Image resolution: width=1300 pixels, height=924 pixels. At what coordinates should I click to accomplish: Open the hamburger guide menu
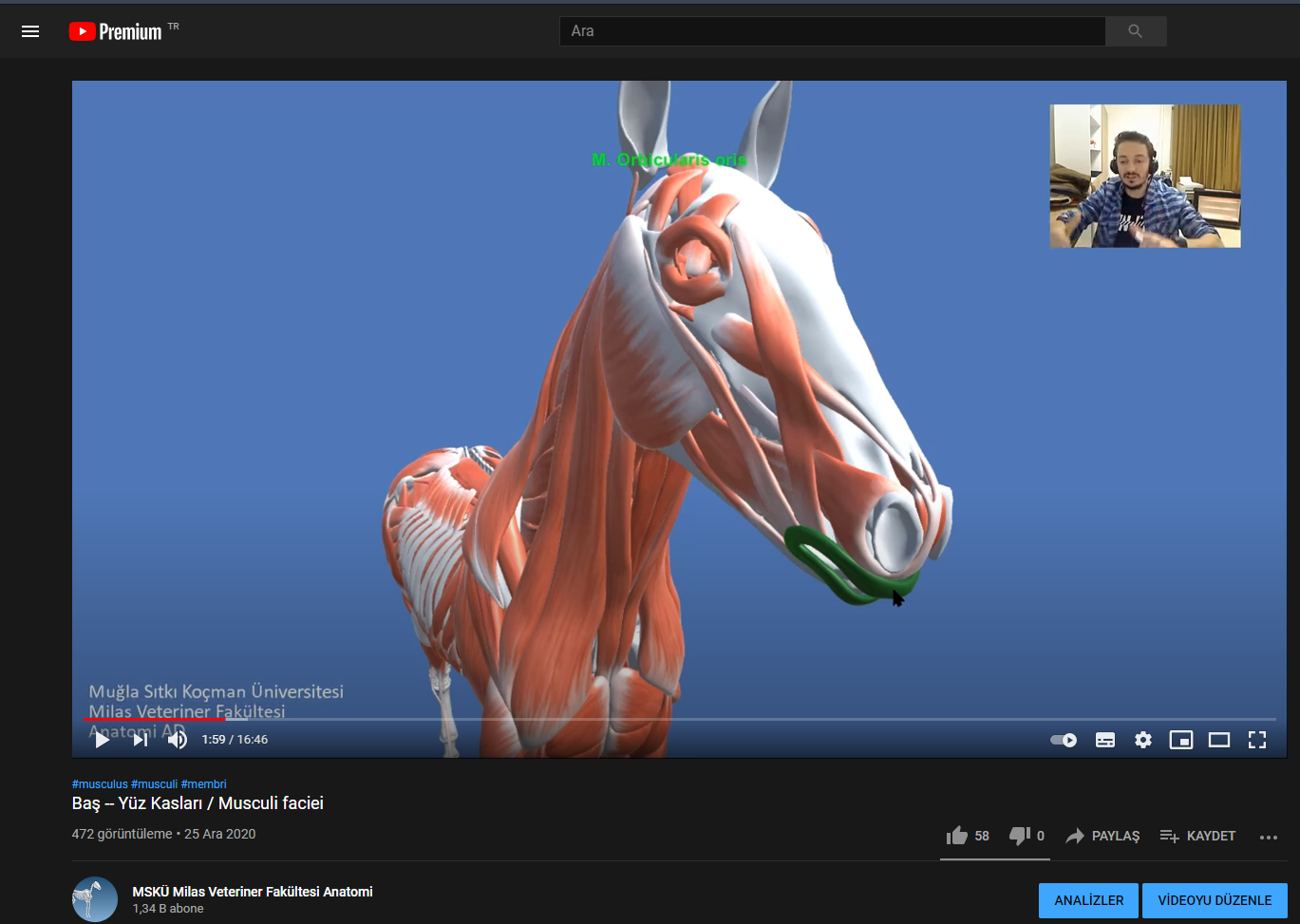pyautogui.click(x=30, y=31)
